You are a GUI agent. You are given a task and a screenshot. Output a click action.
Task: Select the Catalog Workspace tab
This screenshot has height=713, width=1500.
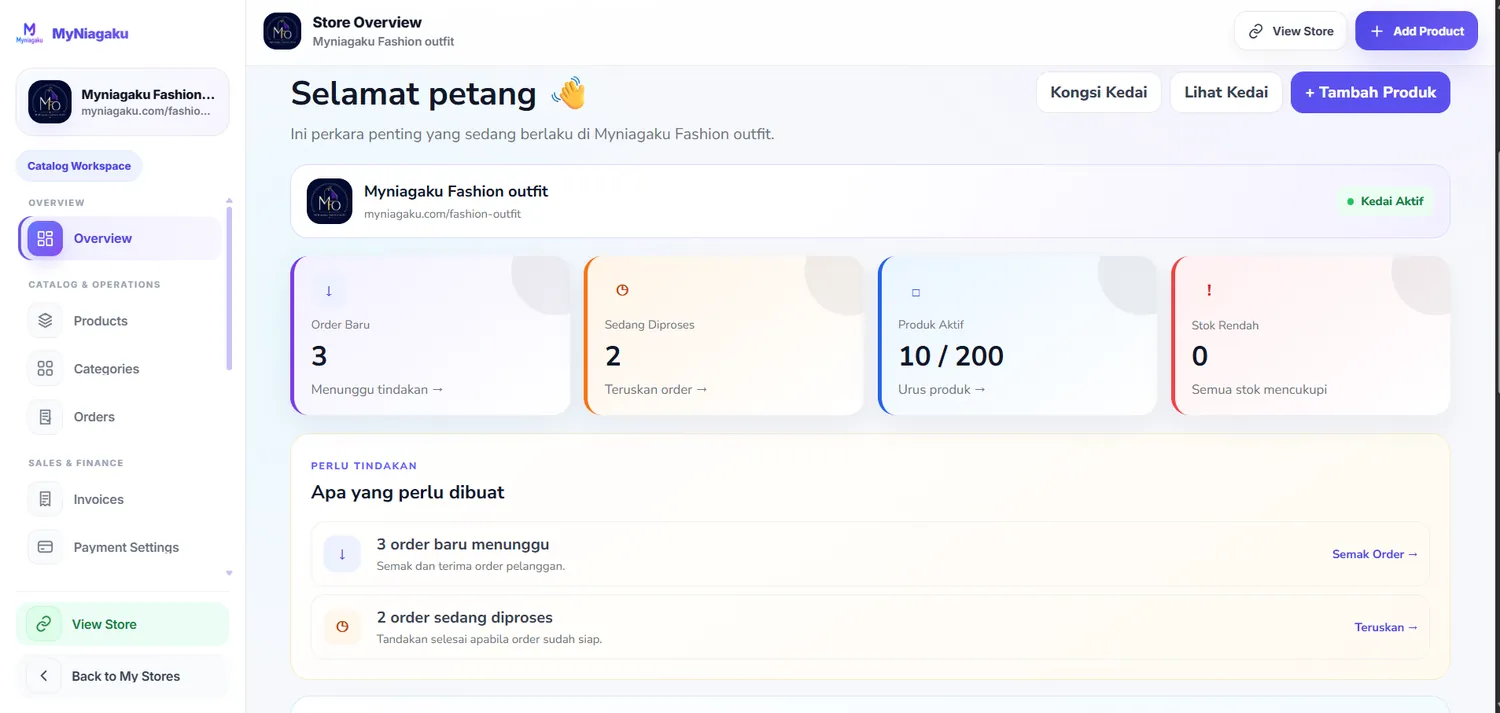click(79, 166)
